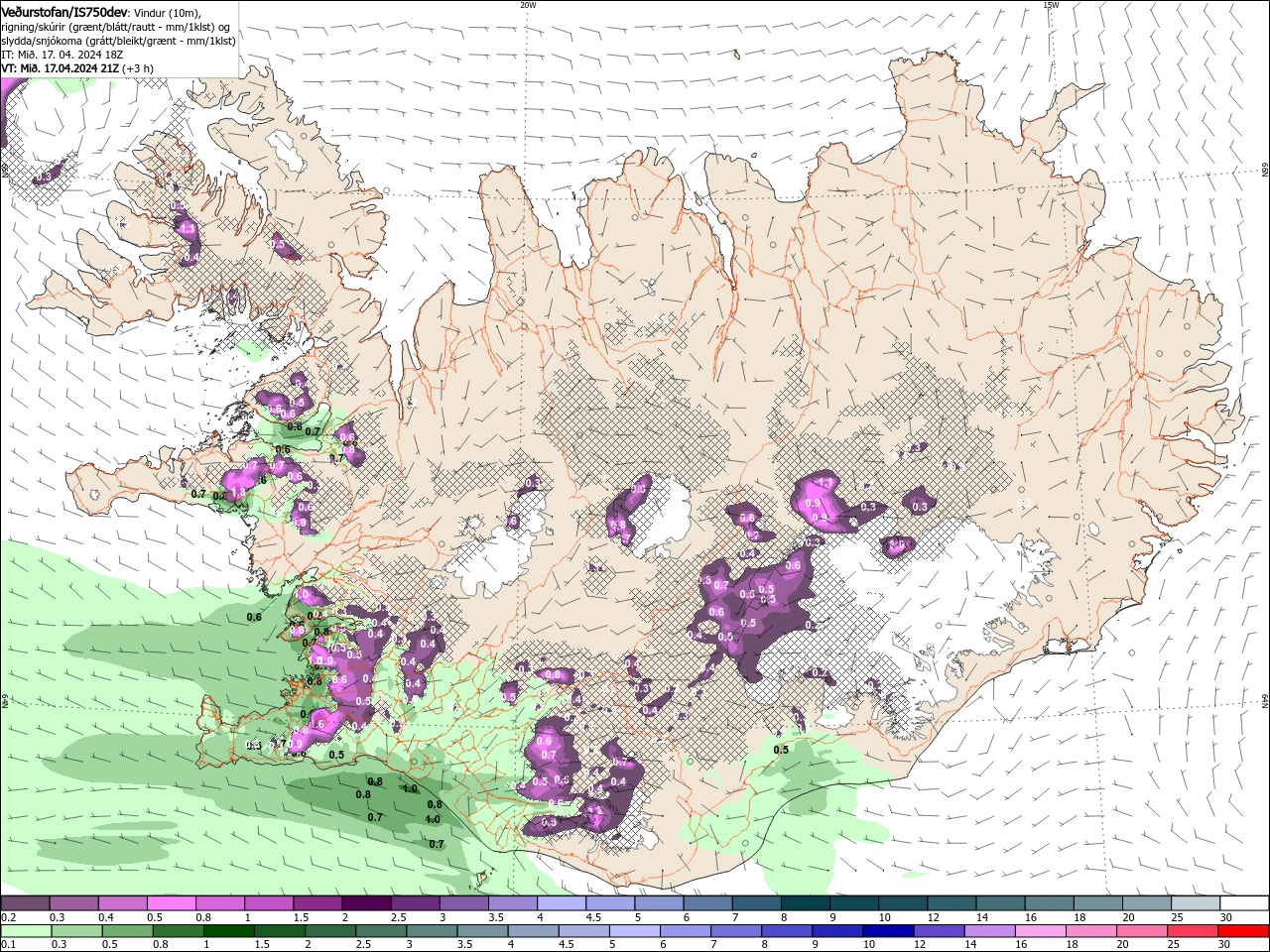
Task: Select the grey-green 3 swatch in lower legend row
Action: [432, 931]
